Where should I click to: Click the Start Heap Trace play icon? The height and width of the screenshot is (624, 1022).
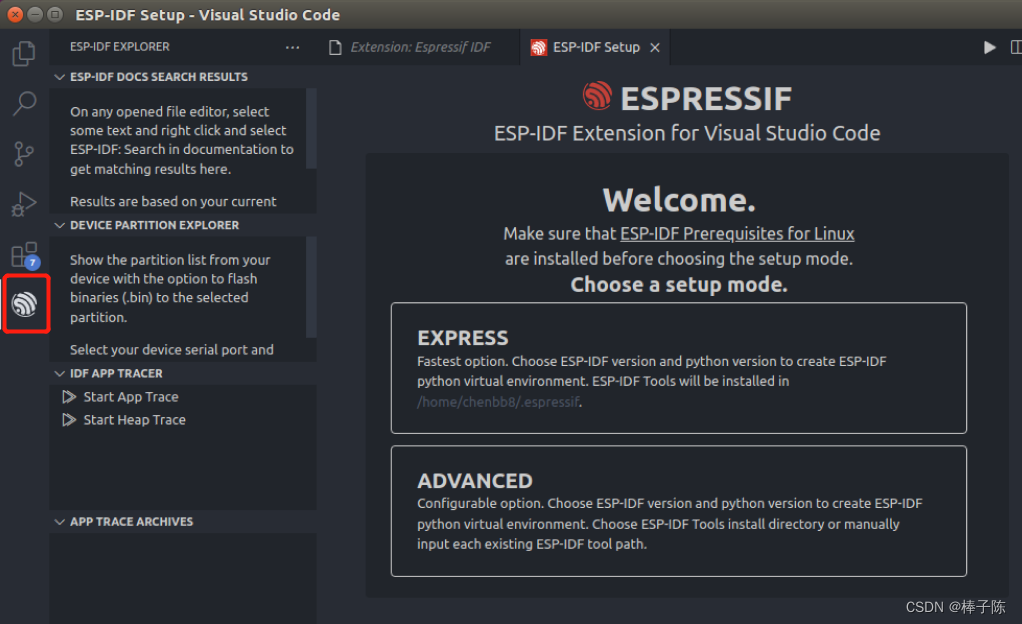click(69, 420)
